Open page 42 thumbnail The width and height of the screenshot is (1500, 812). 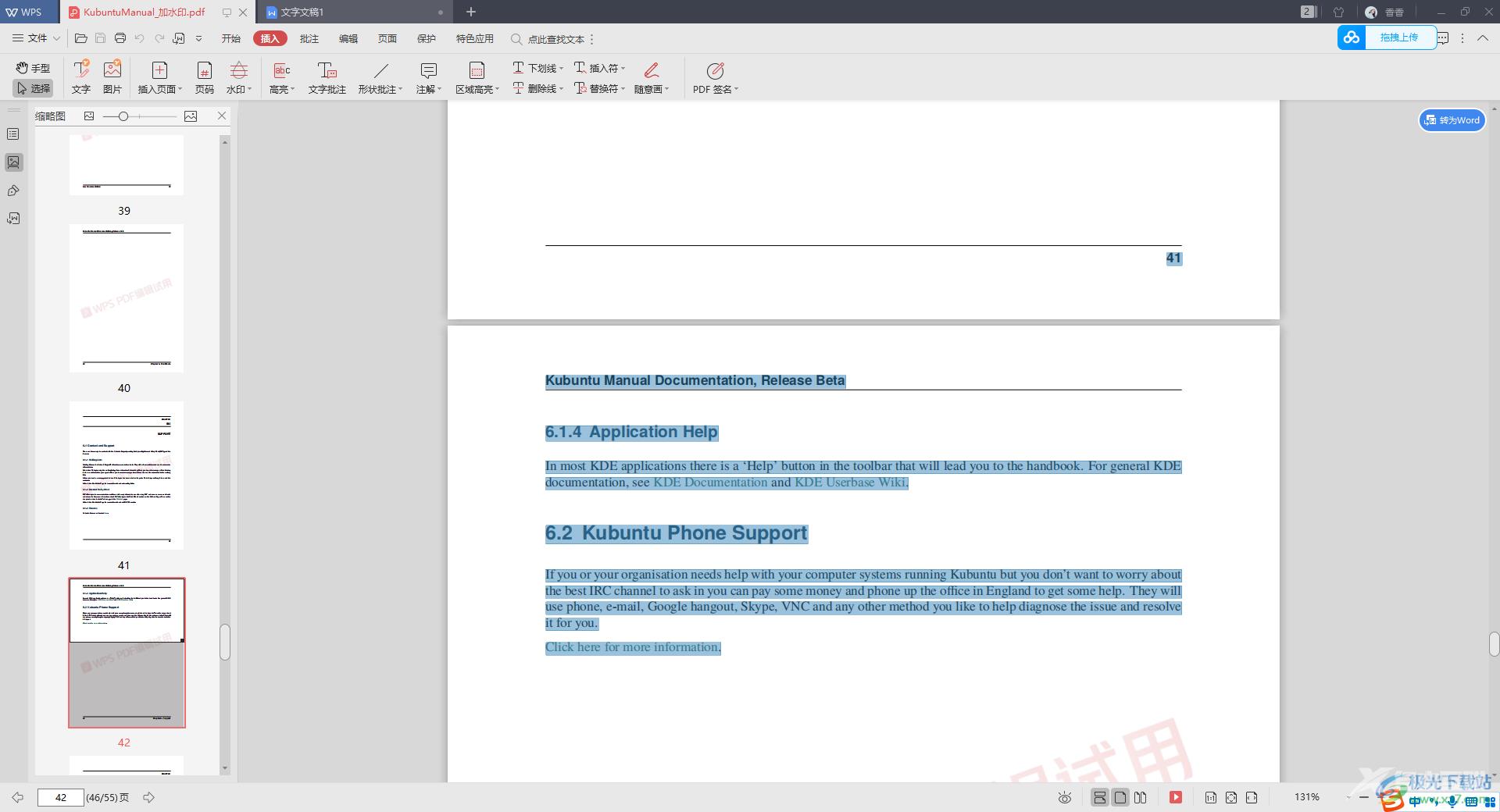(127, 653)
